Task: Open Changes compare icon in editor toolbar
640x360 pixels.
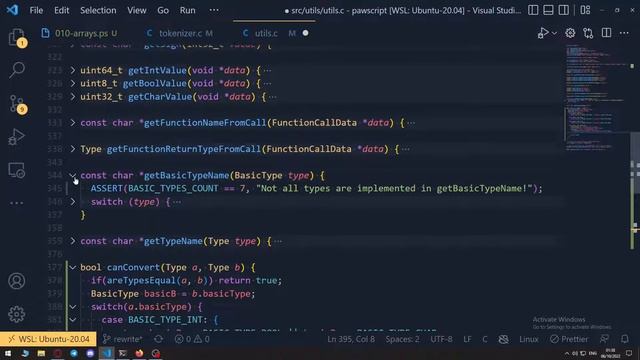Action: (x=588, y=33)
